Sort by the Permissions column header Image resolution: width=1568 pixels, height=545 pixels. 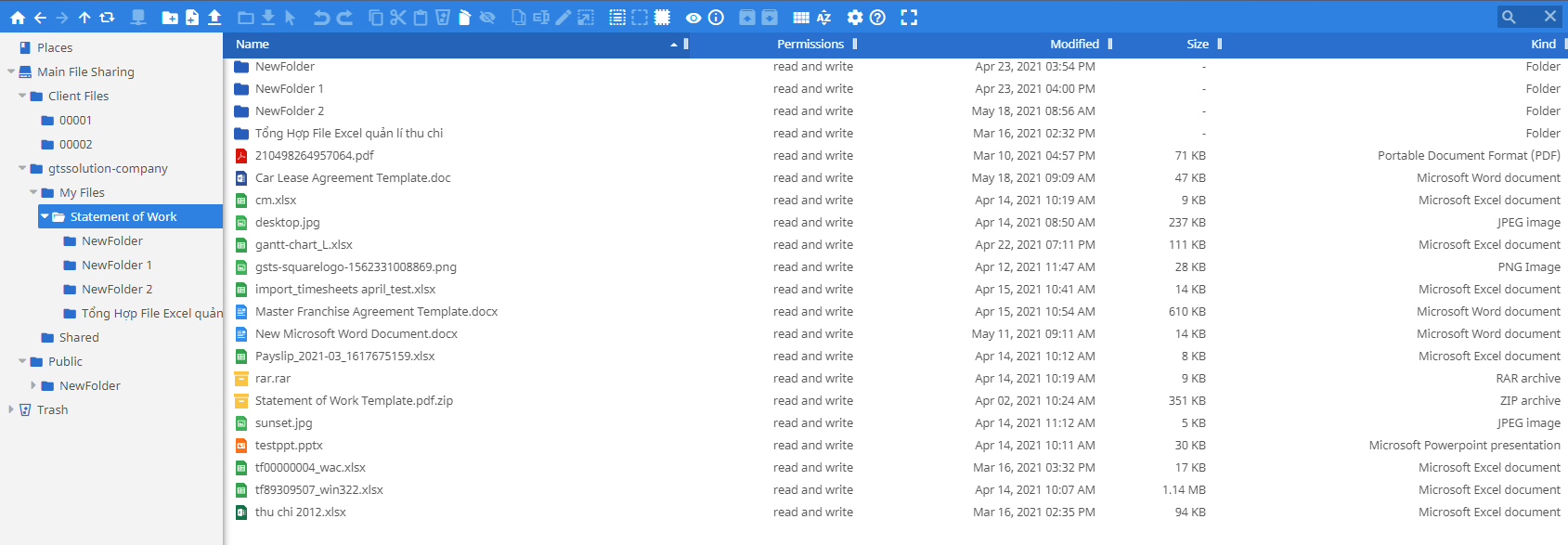(x=810, y=44)
